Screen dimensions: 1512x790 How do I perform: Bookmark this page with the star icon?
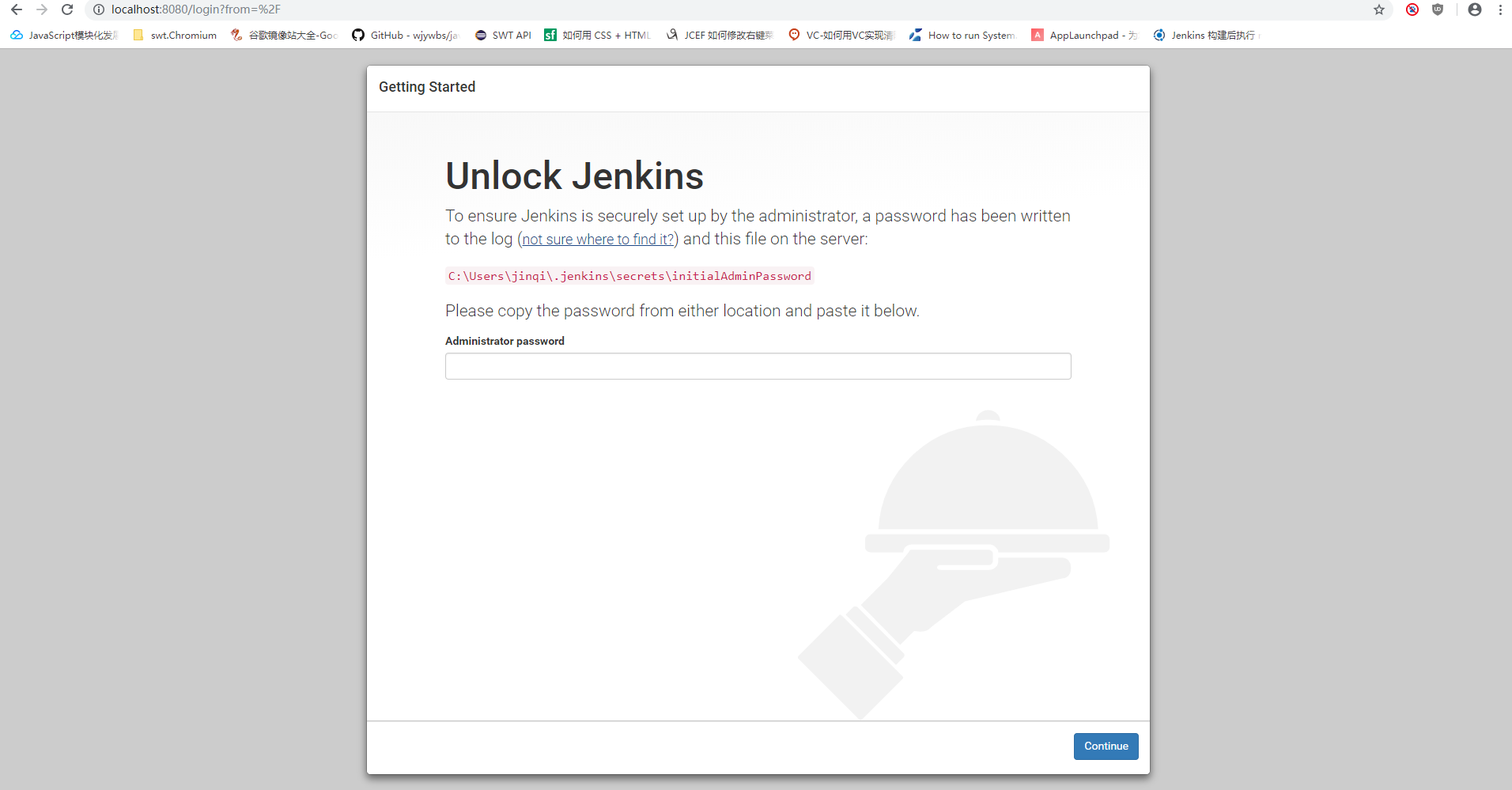pos(1379,9)
